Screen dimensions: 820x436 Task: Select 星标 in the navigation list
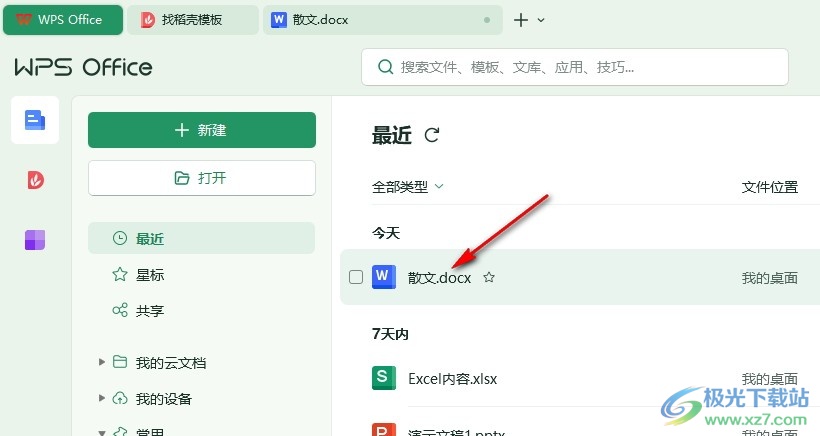(201, 274)
